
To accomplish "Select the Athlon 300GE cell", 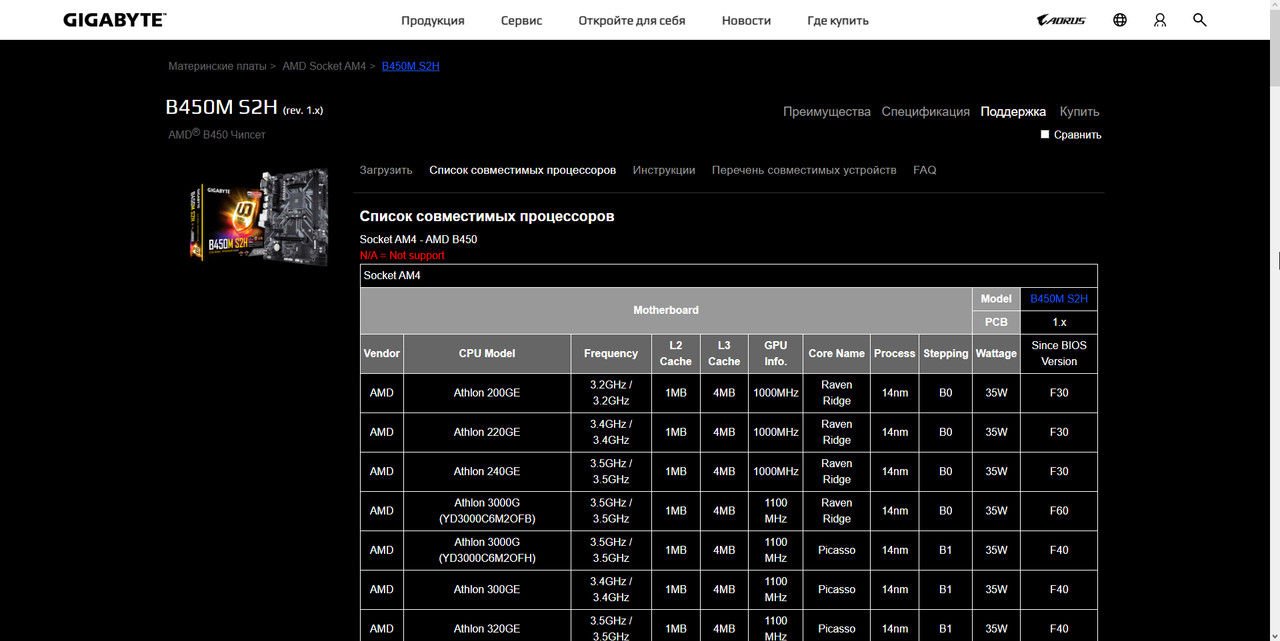I will pyautogui.click(x=487, y=589).
